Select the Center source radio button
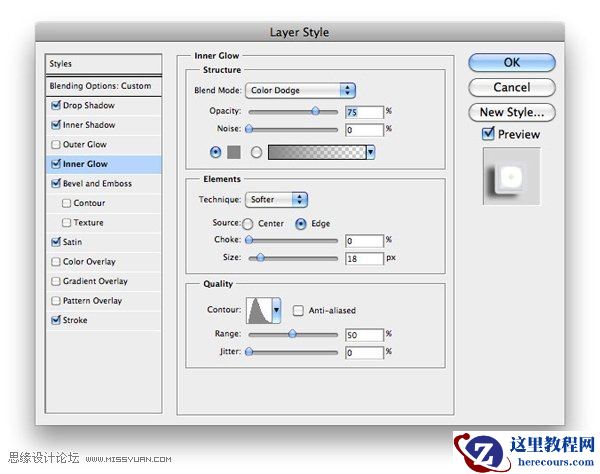The image size is (600, 474). tap(248, 224)
